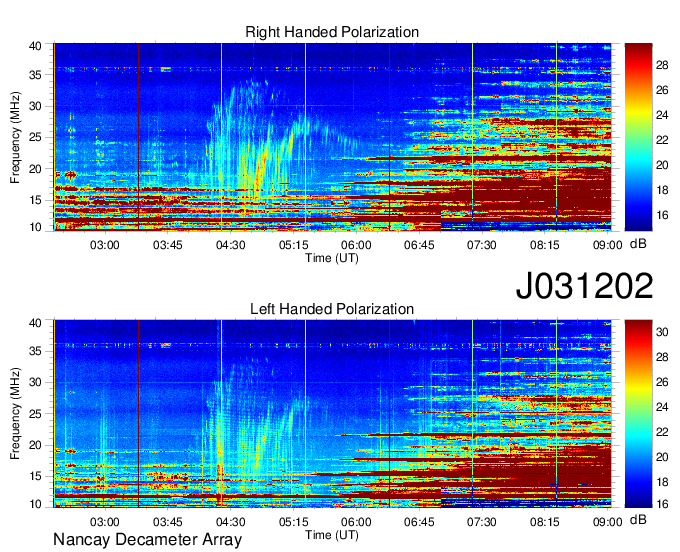Click the 35 MHz tick on the bottom plot
This screenshot has height=552, width=680.
35,351
